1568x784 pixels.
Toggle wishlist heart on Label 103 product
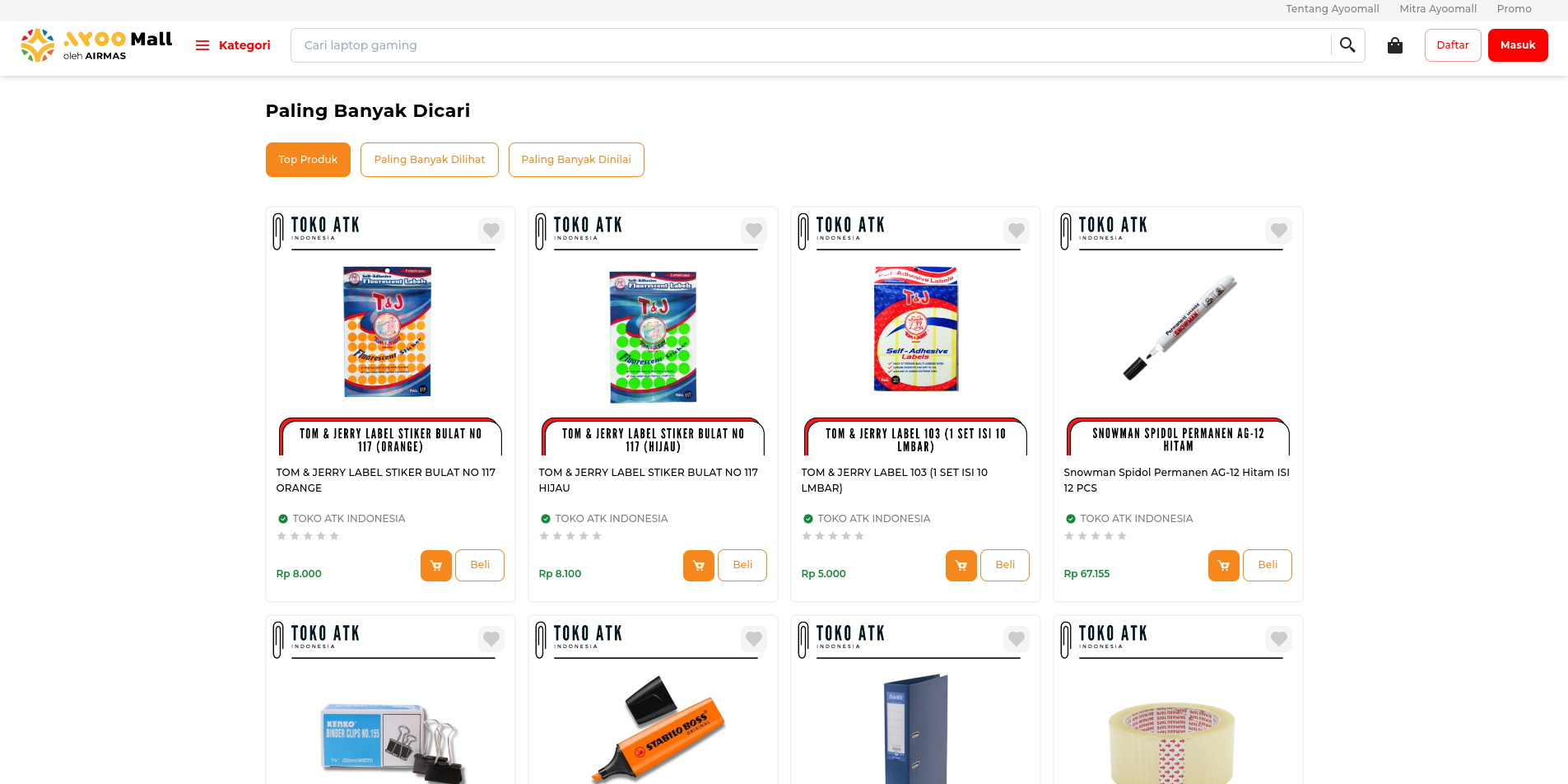pyautogui.click(x=1017, y=231)
